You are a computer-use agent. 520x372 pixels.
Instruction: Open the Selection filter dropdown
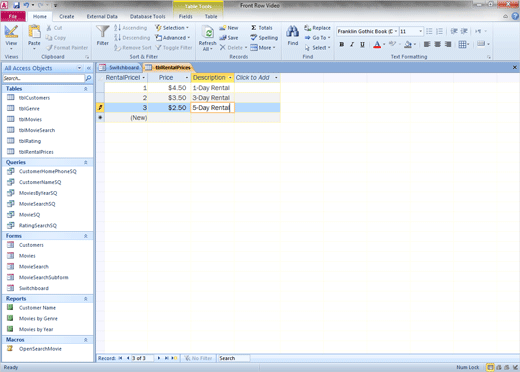tap(172, 28)
